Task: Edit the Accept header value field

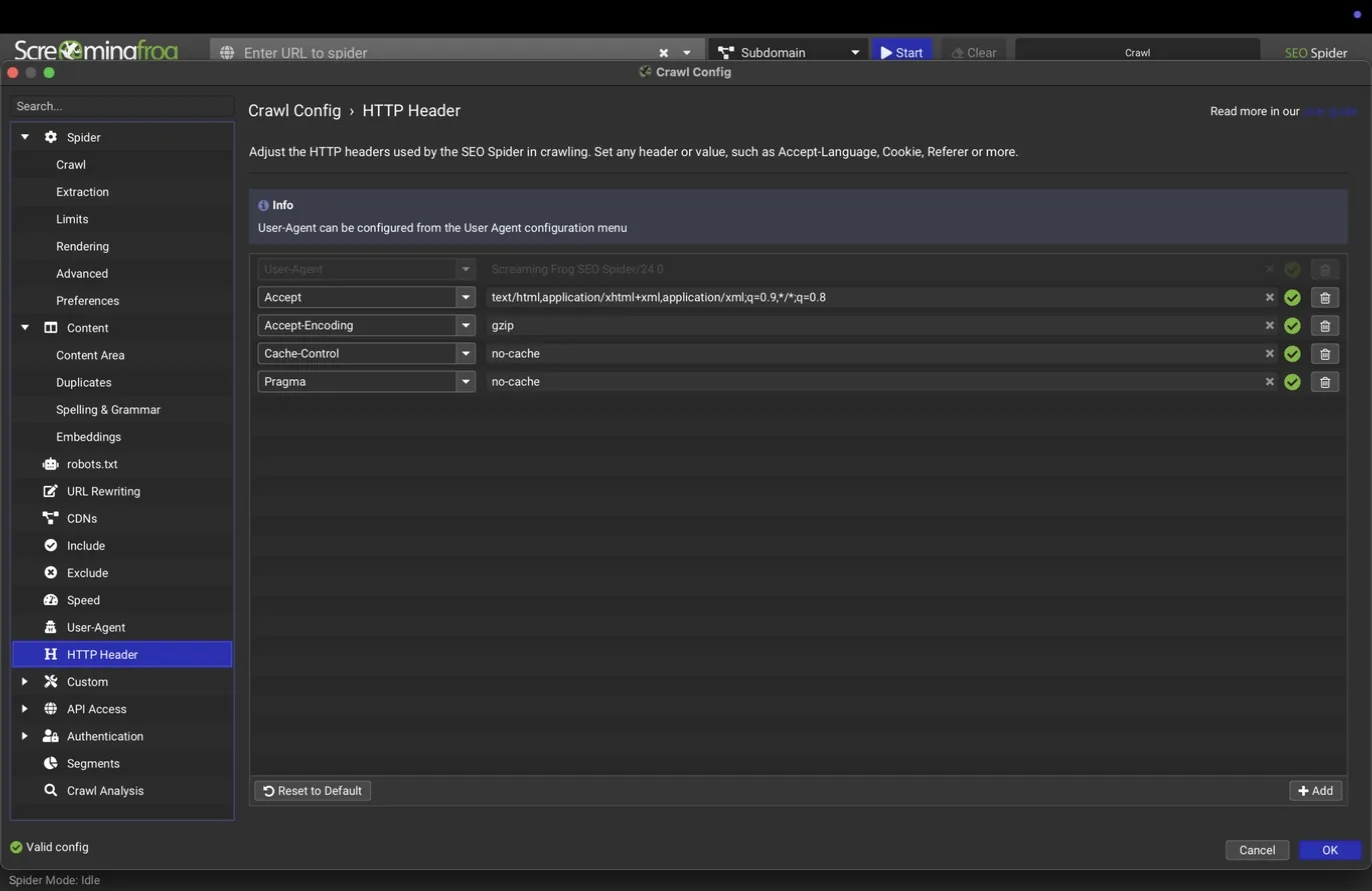Action: [873, 297]
